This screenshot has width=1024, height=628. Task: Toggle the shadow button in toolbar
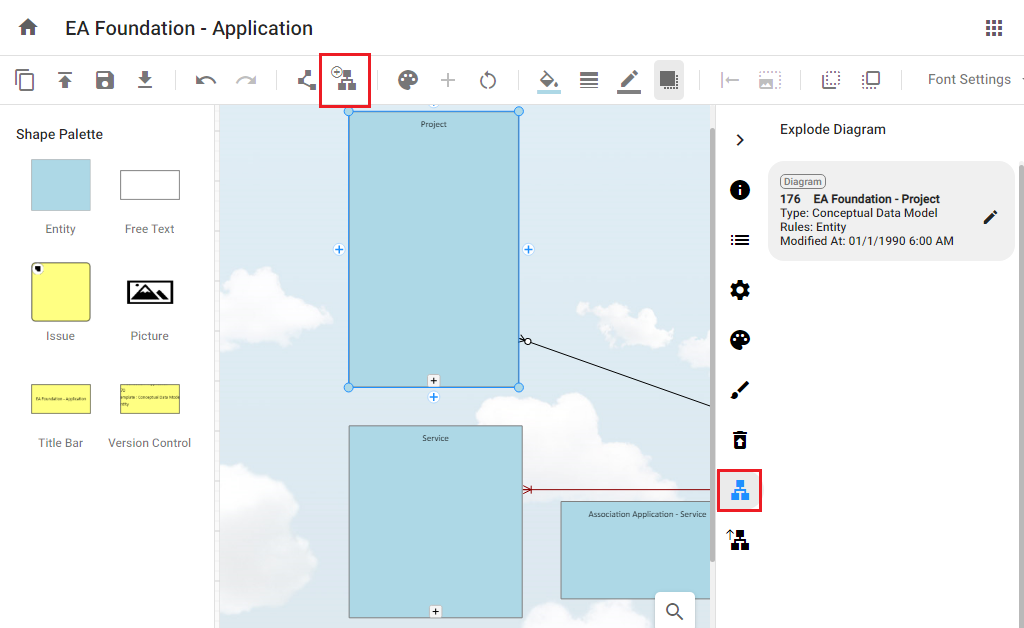tap(669, 80)
